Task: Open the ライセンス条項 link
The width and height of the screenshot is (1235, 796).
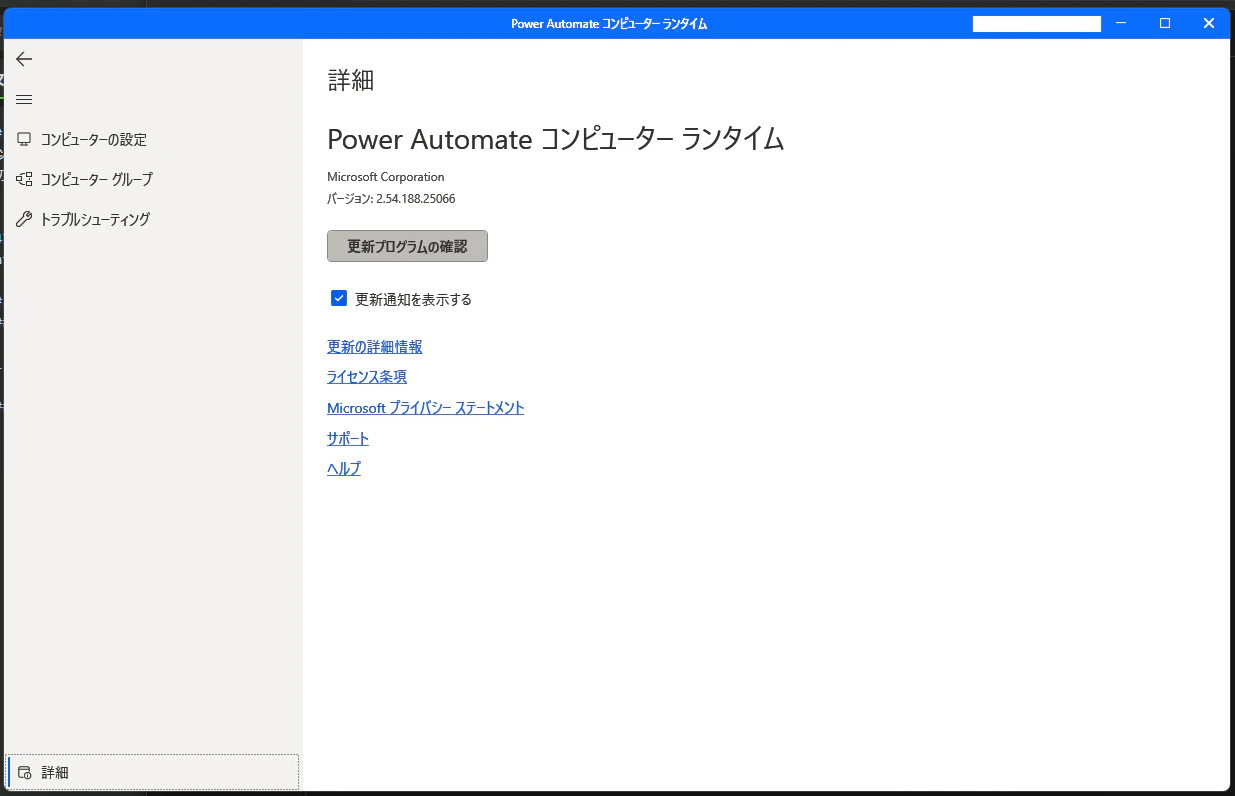Action: tap(367, 377)
